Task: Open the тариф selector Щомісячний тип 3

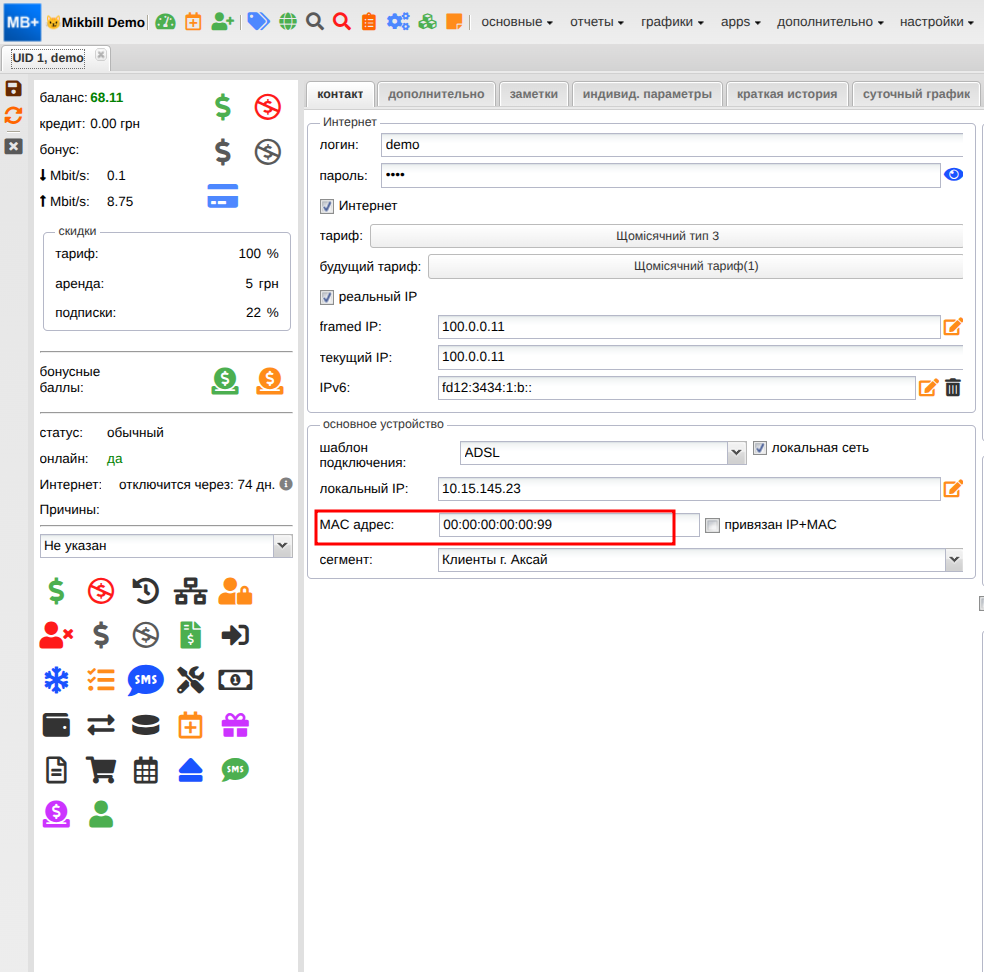Action: 667,236
